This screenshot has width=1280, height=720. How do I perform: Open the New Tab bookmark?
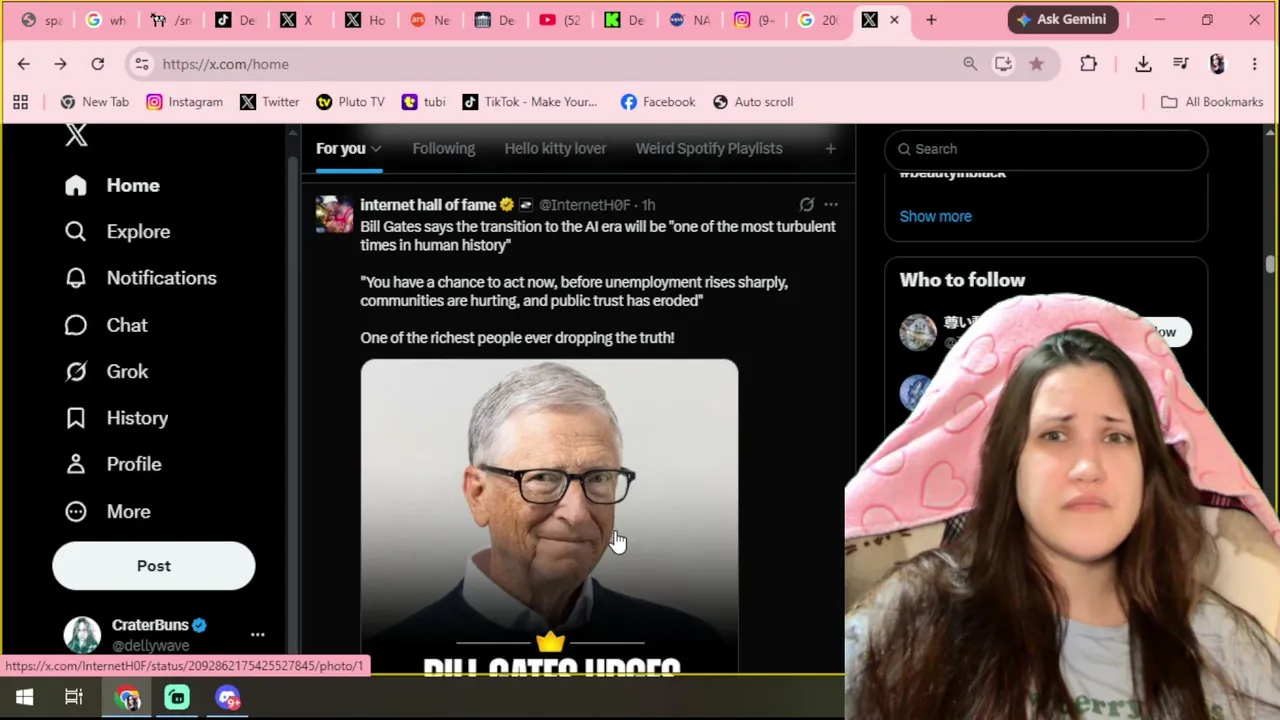pos(94,102)
